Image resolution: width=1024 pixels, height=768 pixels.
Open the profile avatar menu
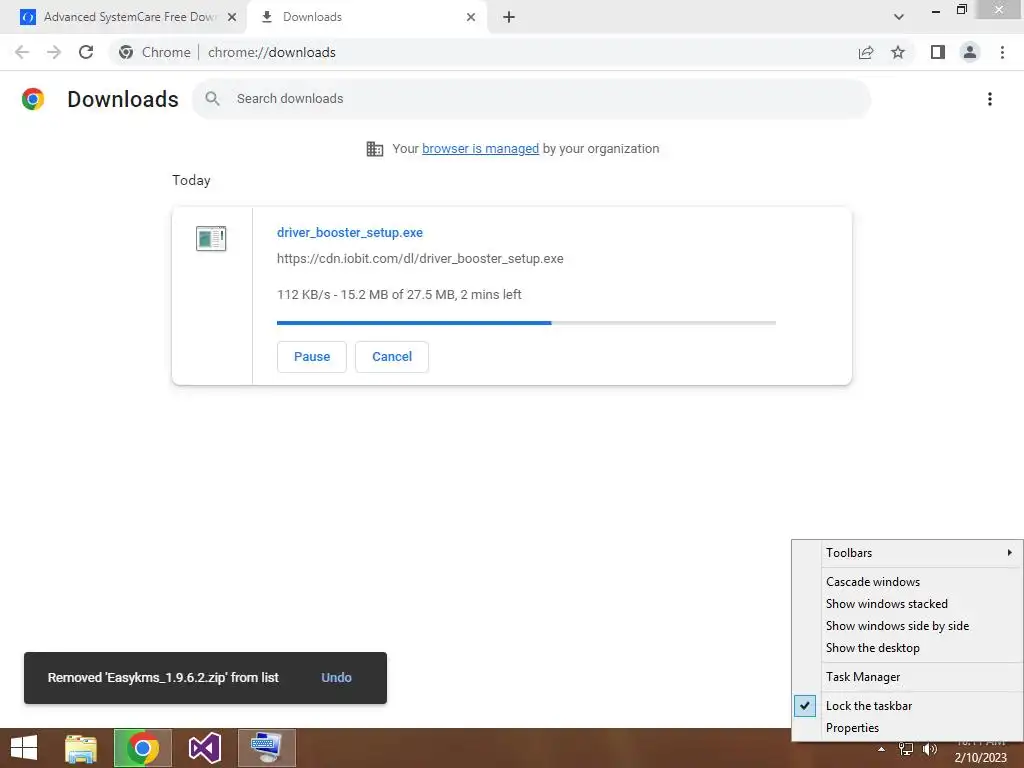[x=970, y=52]
